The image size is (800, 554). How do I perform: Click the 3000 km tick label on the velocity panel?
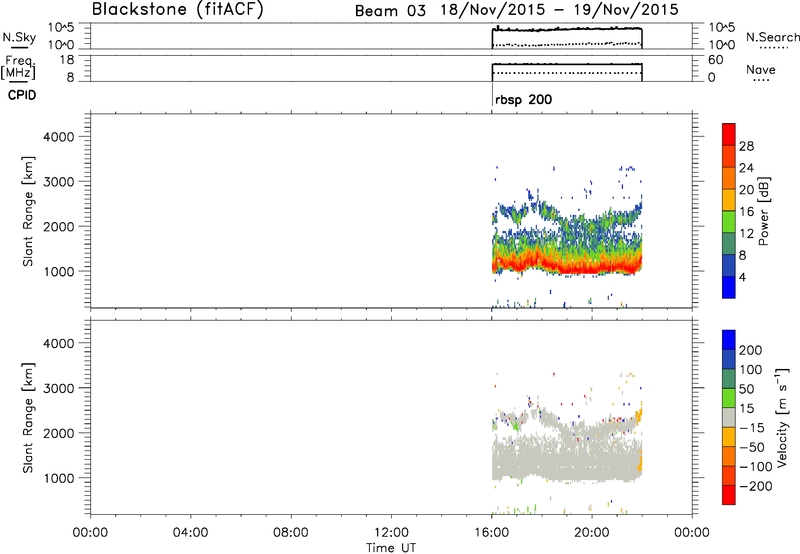[x=59, y=388]
